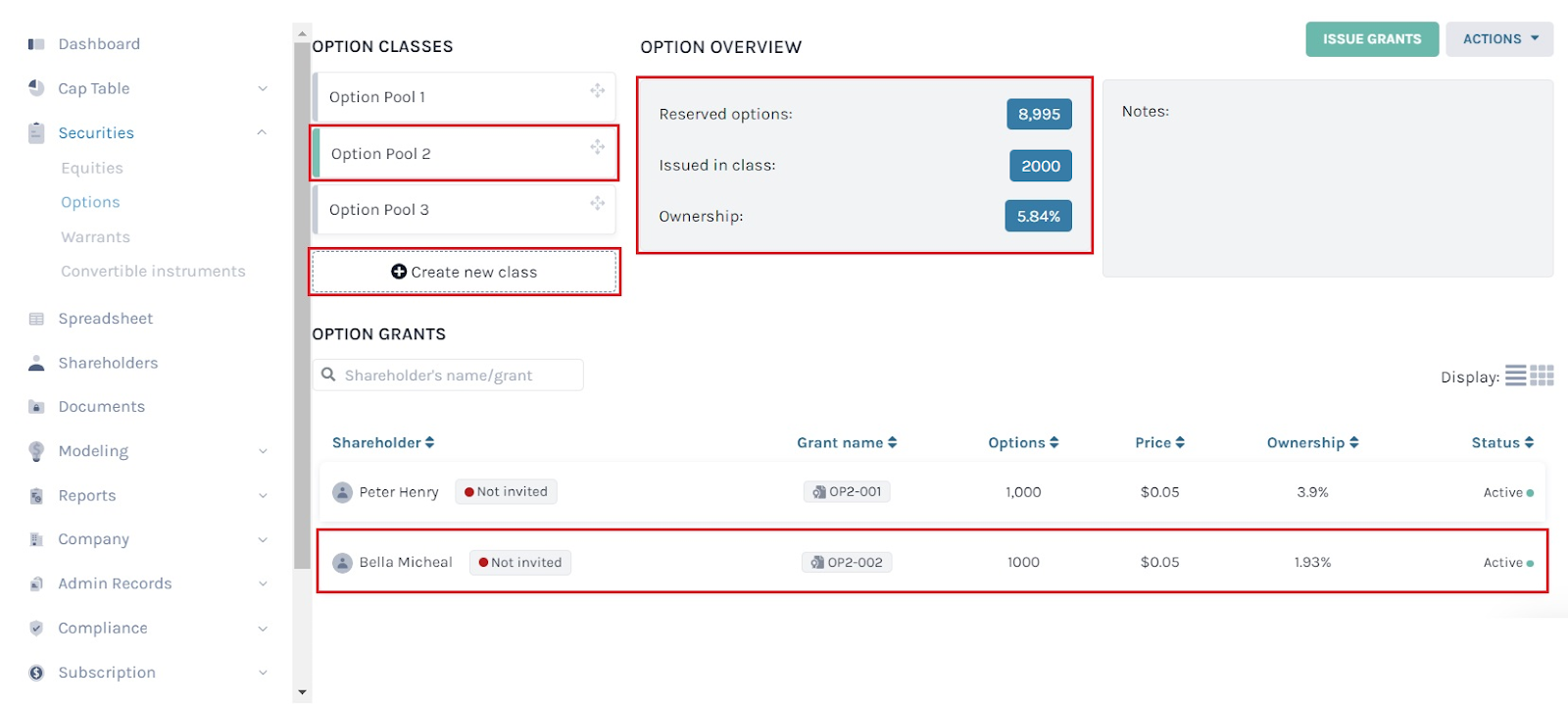Viewport: 1568px width, 707px height.
Task: Click the Peter Henry shareholder name
Action: tap(399, 492)
